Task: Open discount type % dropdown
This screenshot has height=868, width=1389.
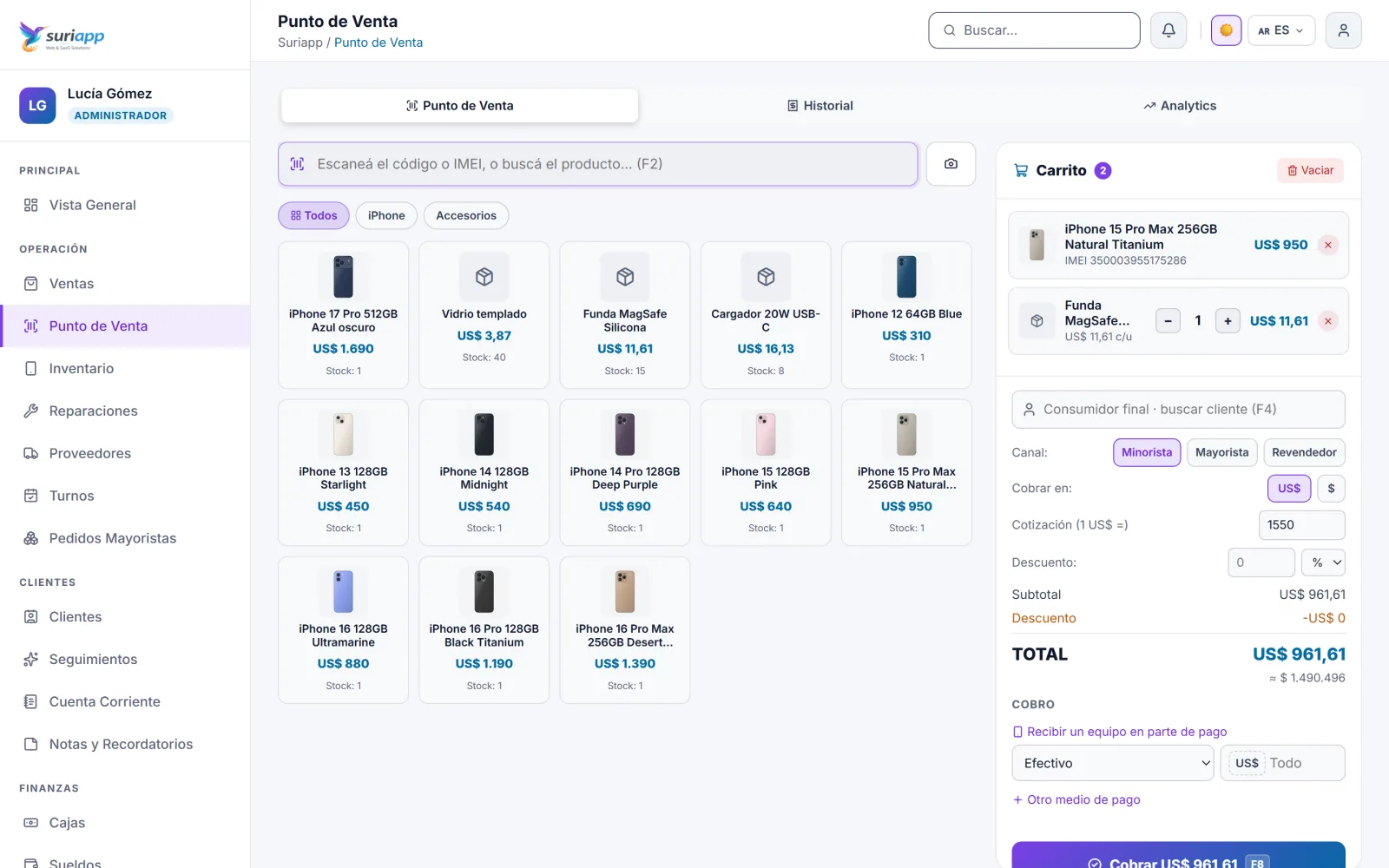Action: [x=1323, y=562]
